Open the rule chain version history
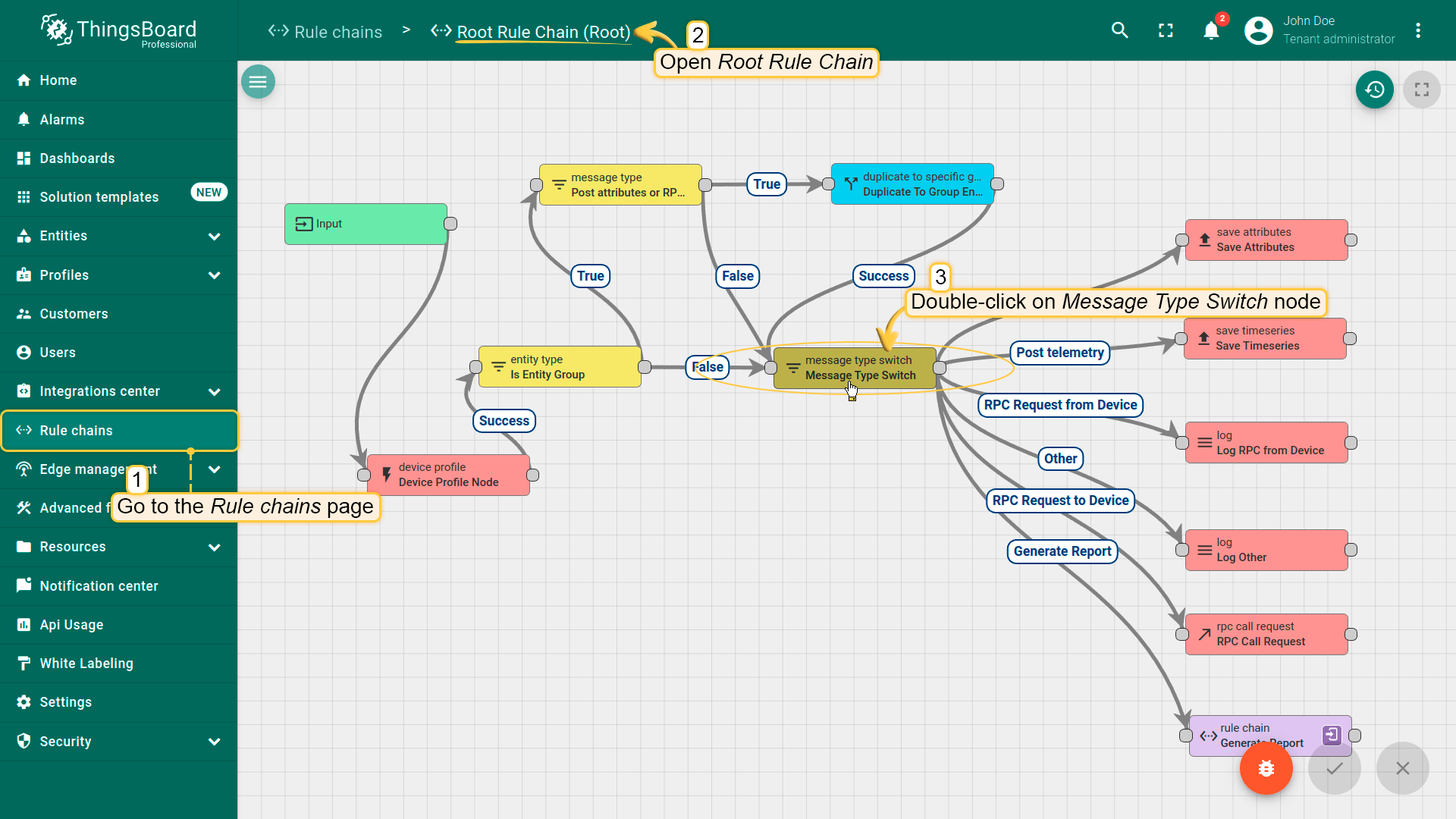This screenshot has height=819, width=1456. (x=1374, y=89)
